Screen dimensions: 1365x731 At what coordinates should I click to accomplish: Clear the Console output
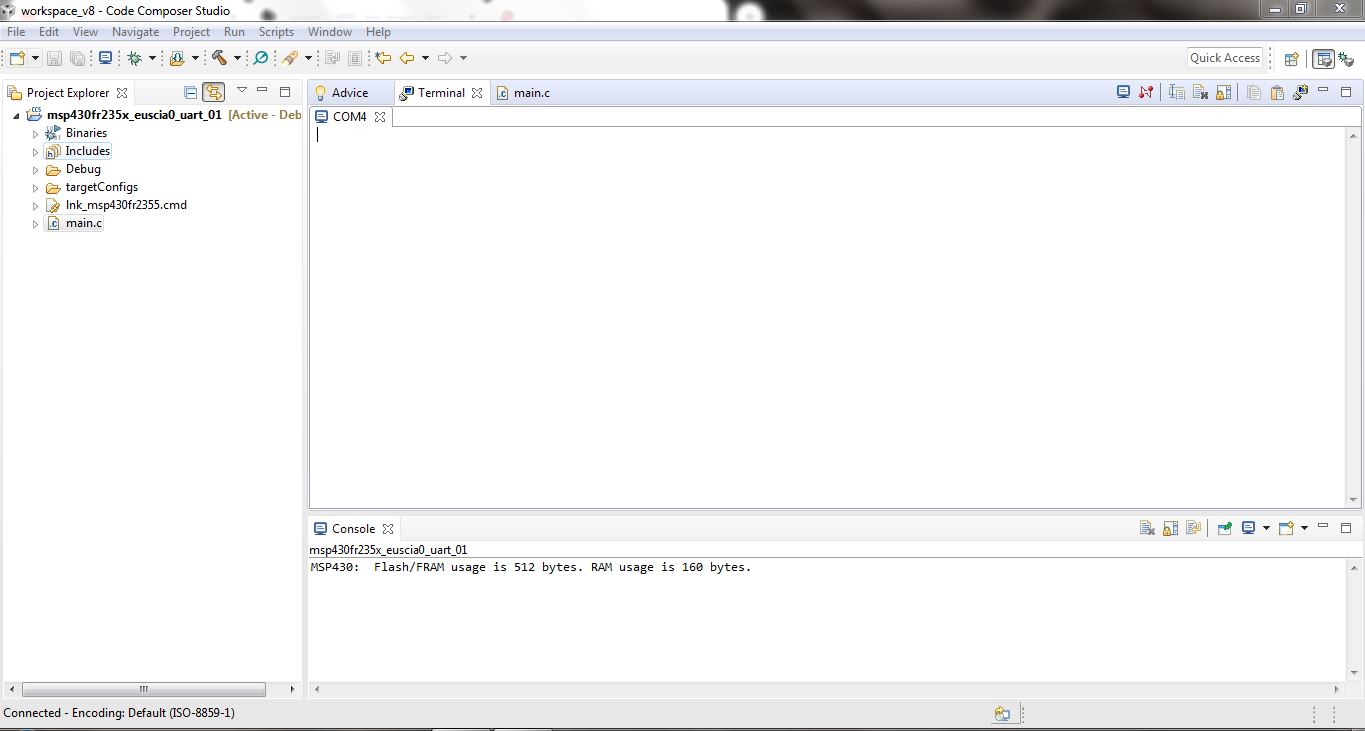coord(1147,528)
